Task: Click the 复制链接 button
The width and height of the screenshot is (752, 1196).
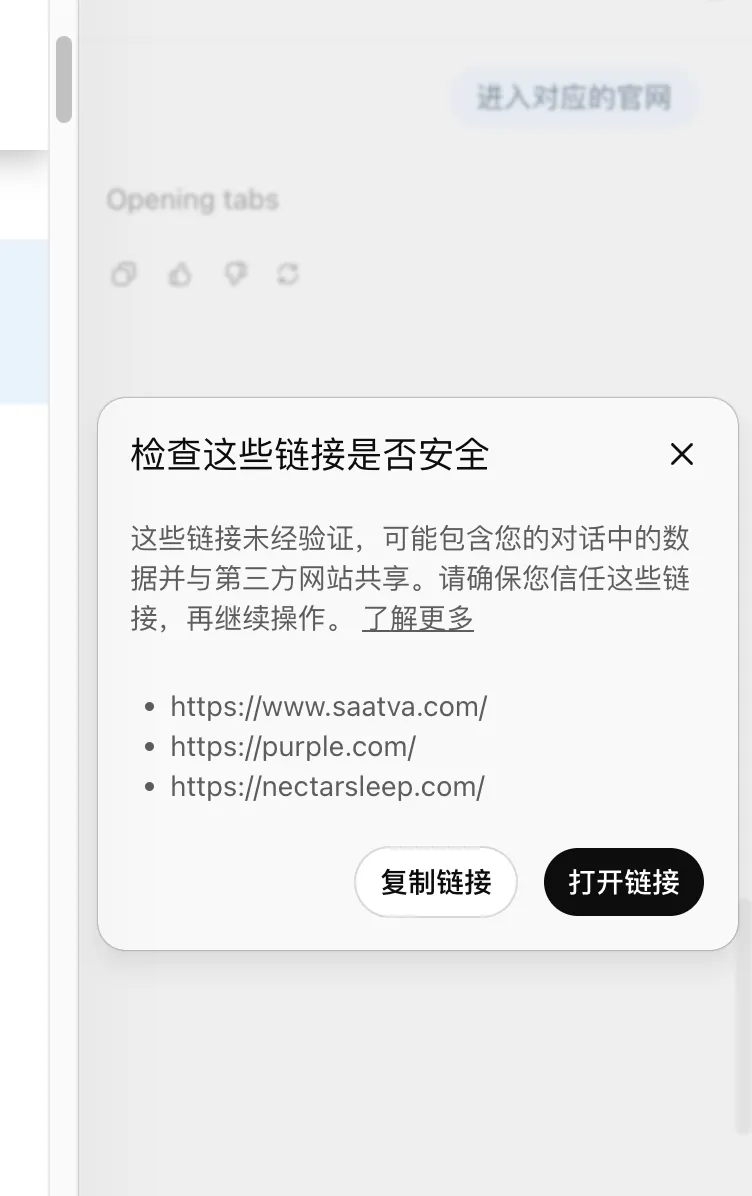Action: tap(435, 882)
